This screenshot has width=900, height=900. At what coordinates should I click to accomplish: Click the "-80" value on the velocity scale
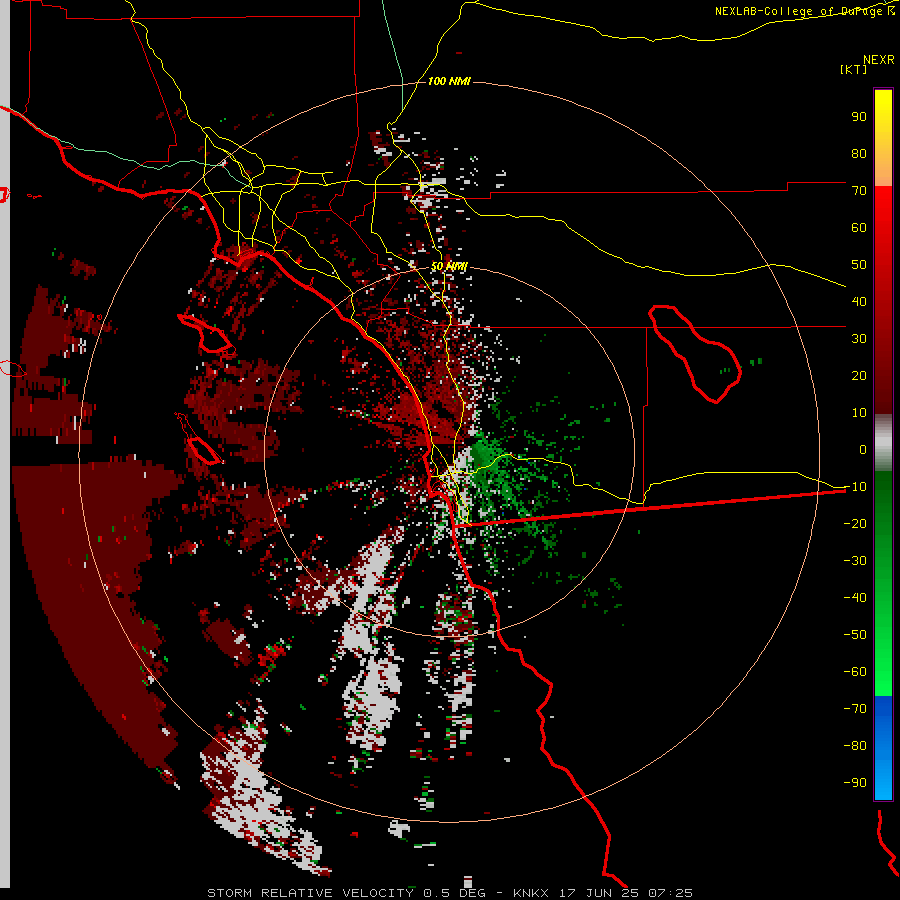click(855, 746)
